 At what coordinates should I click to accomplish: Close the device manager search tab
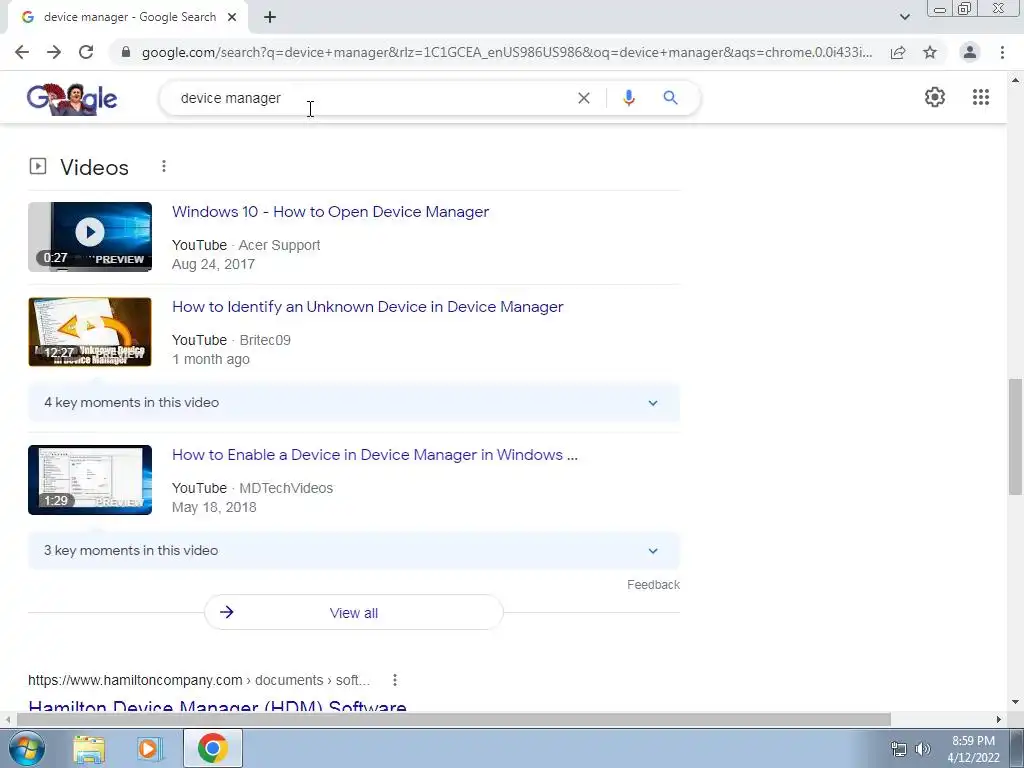[x=232, y=17]
